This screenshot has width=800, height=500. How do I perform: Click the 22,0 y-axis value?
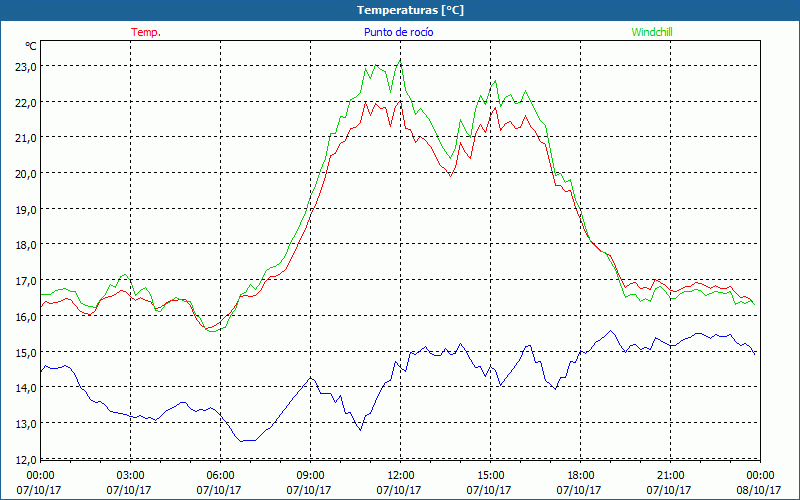(x=25, y=102)
